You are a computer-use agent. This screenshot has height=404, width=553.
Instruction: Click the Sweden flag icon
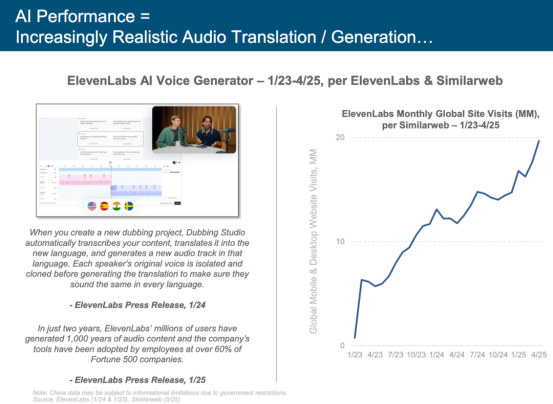coord(129,206)
